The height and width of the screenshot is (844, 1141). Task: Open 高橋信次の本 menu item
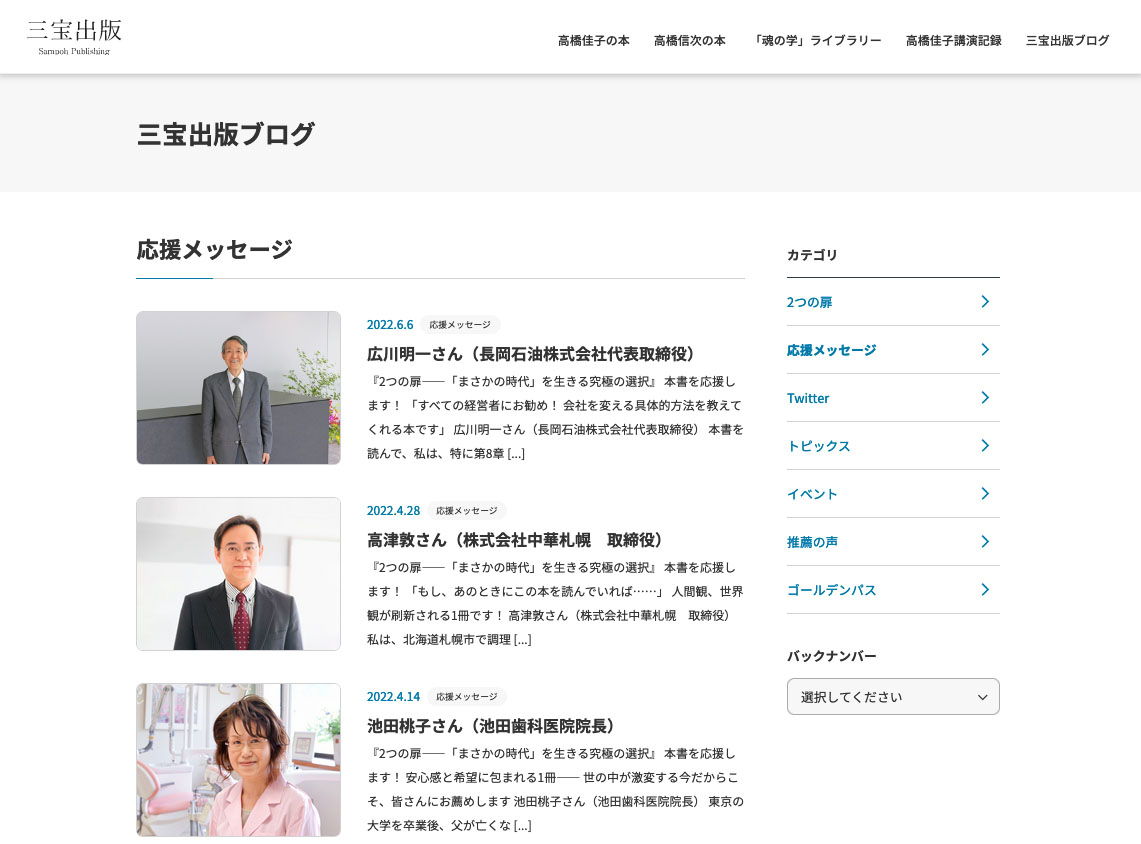pyautogui.click(x=690, y=41)
